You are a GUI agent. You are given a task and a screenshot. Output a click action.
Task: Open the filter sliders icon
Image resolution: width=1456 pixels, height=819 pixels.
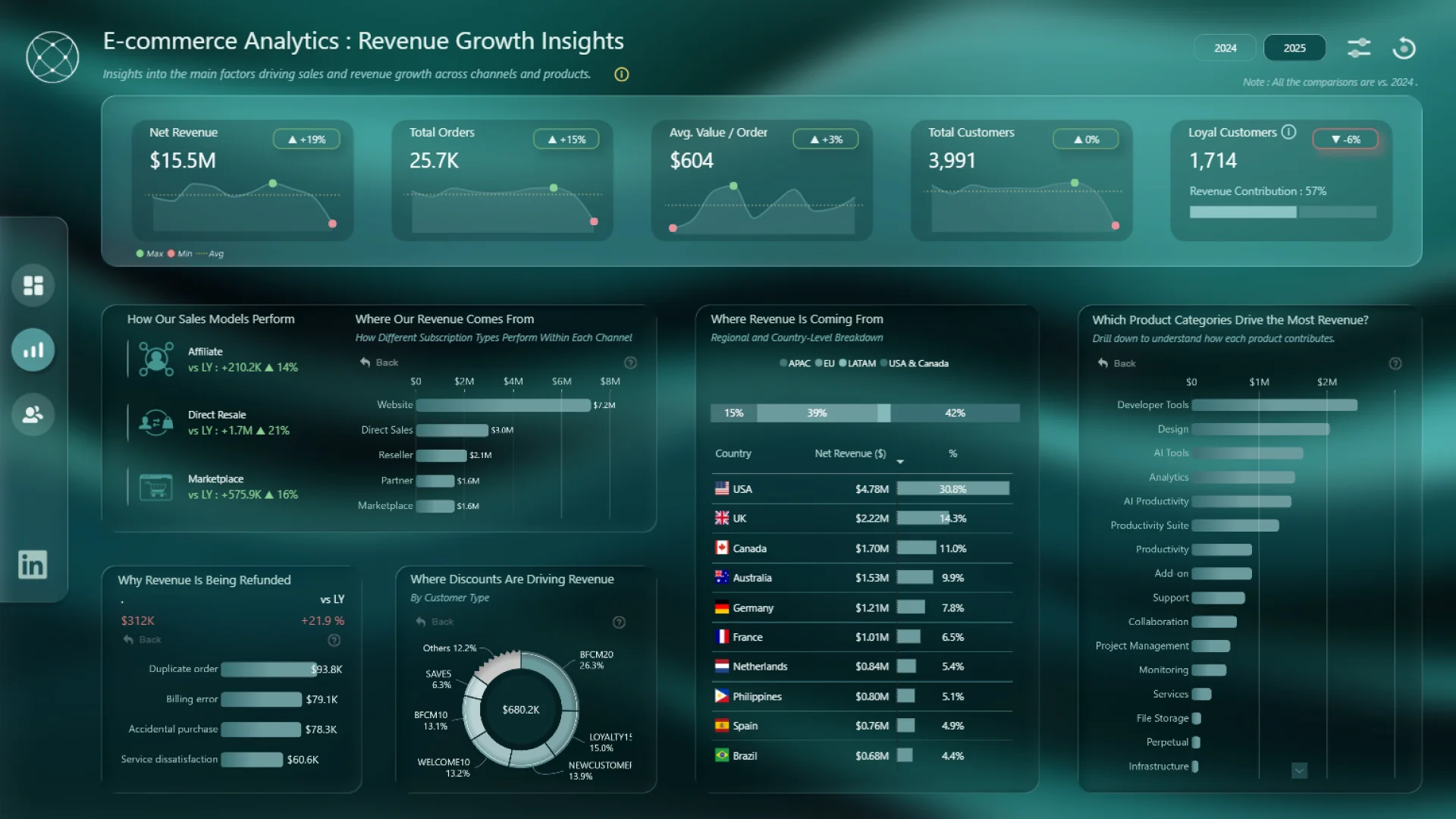coord(1358,48)
